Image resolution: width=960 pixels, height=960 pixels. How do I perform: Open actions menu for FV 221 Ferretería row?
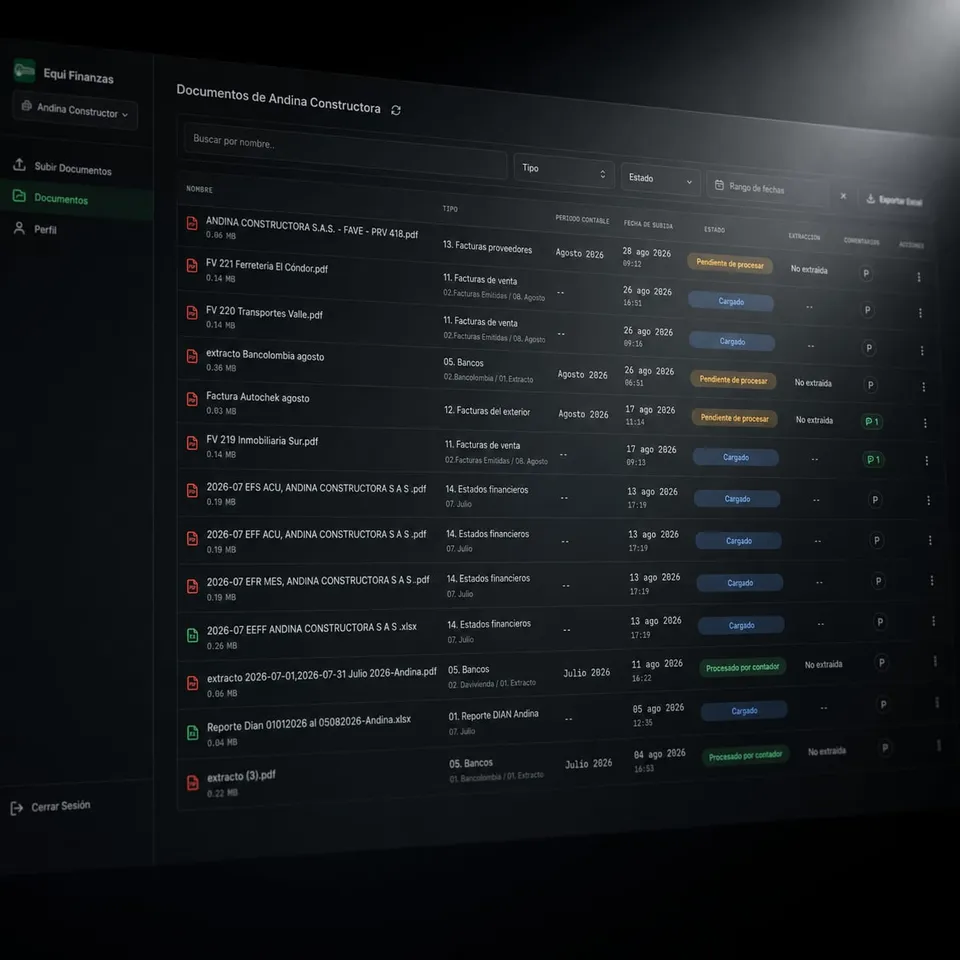coord(920,313)
